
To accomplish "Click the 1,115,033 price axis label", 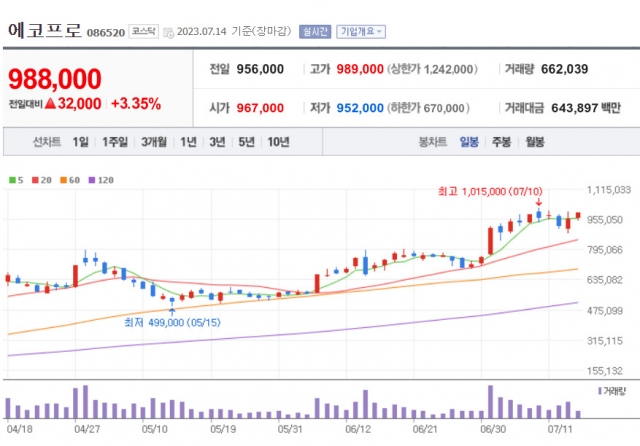I will pos(609,190).
